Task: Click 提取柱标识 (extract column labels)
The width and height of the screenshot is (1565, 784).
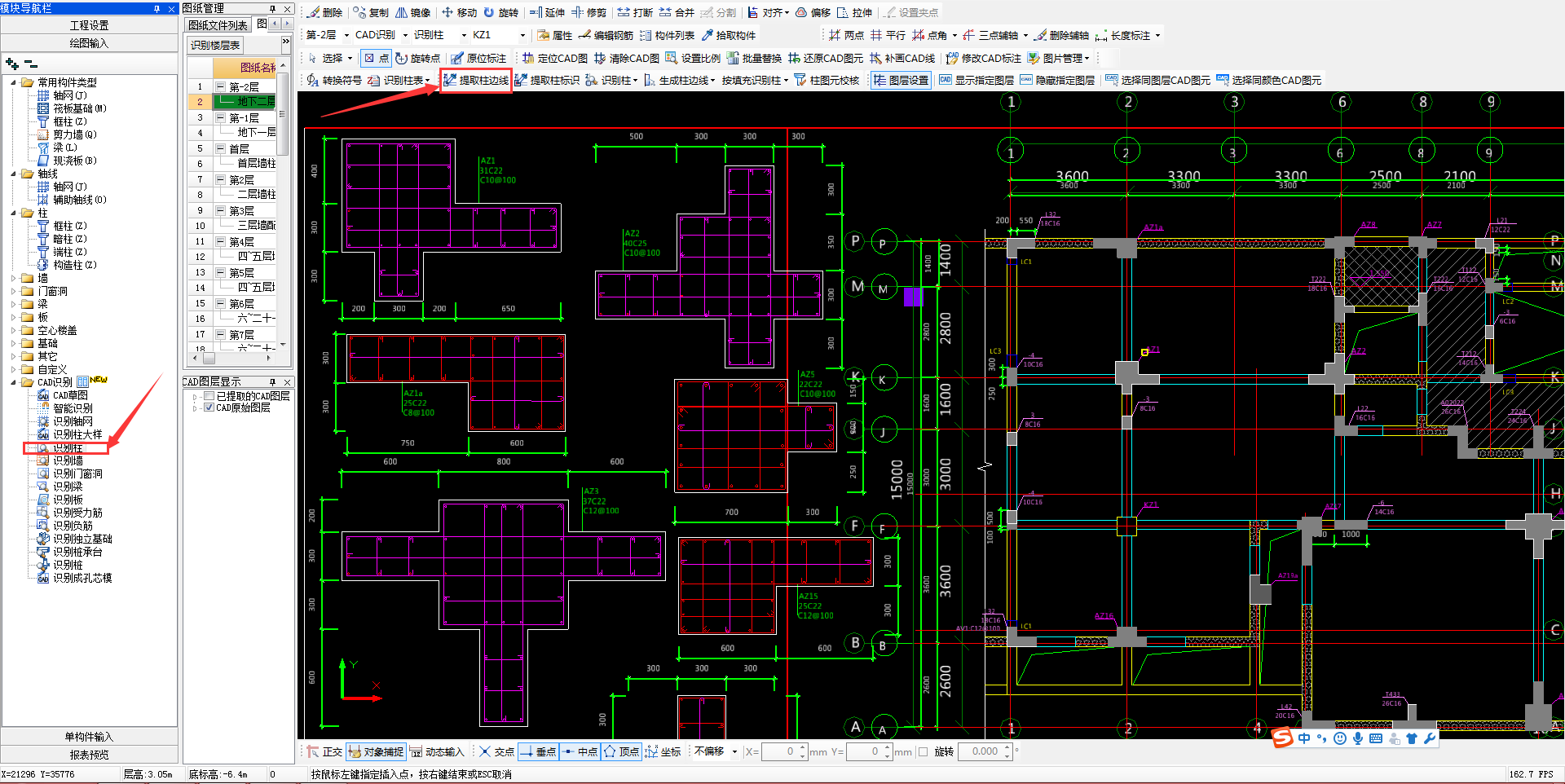Action: tap(547, 80)
